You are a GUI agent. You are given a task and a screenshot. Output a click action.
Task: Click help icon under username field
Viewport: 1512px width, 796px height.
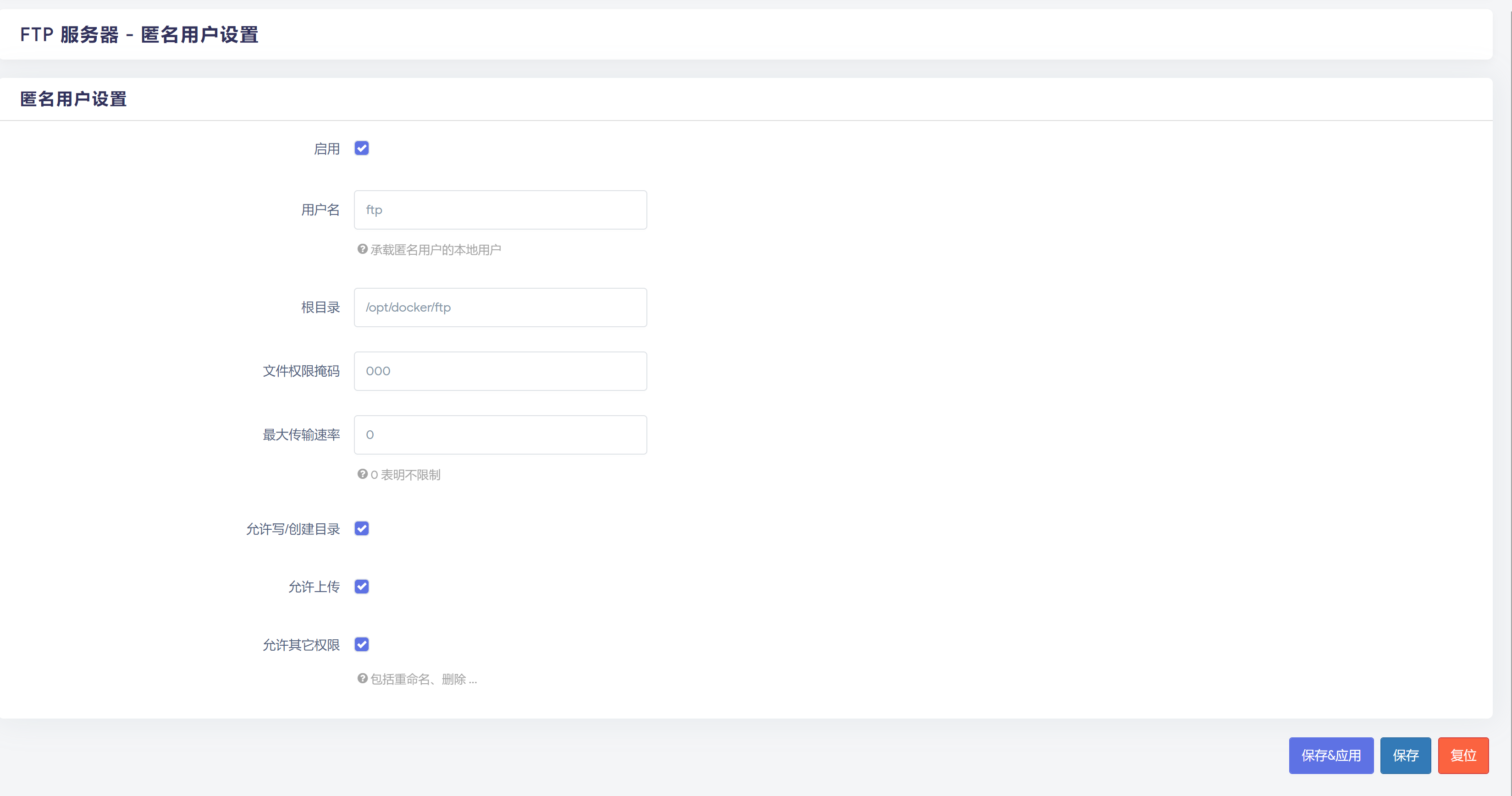click(x=362, y=249)
